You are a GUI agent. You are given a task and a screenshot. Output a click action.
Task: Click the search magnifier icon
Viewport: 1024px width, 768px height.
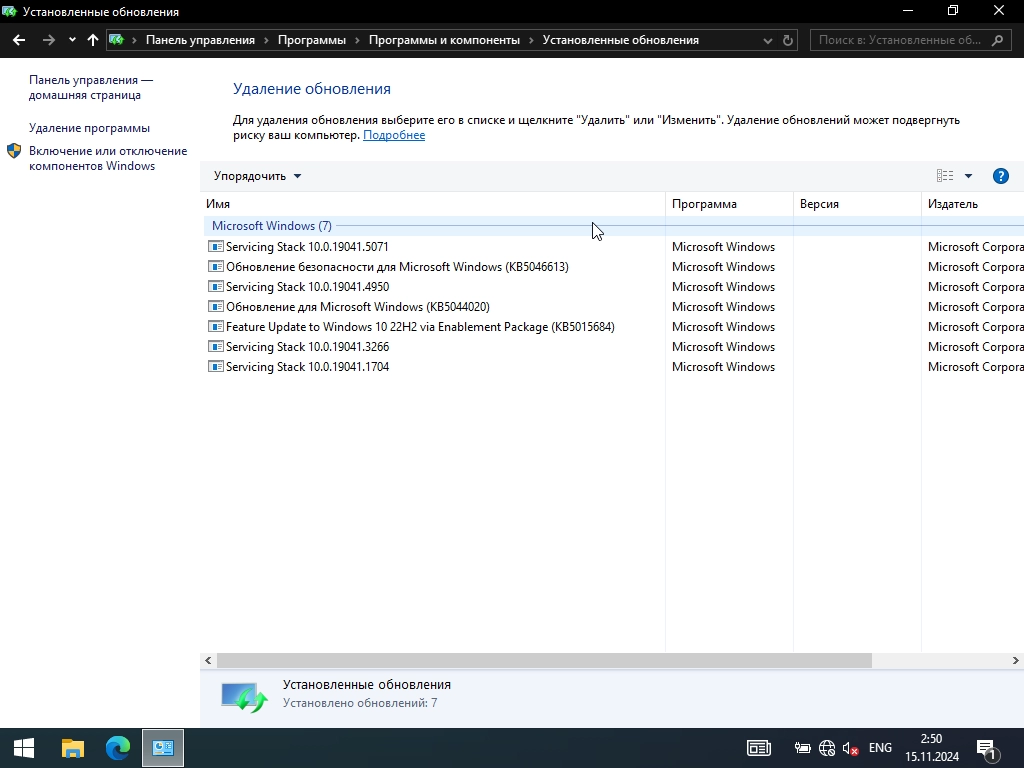(997, 40)
